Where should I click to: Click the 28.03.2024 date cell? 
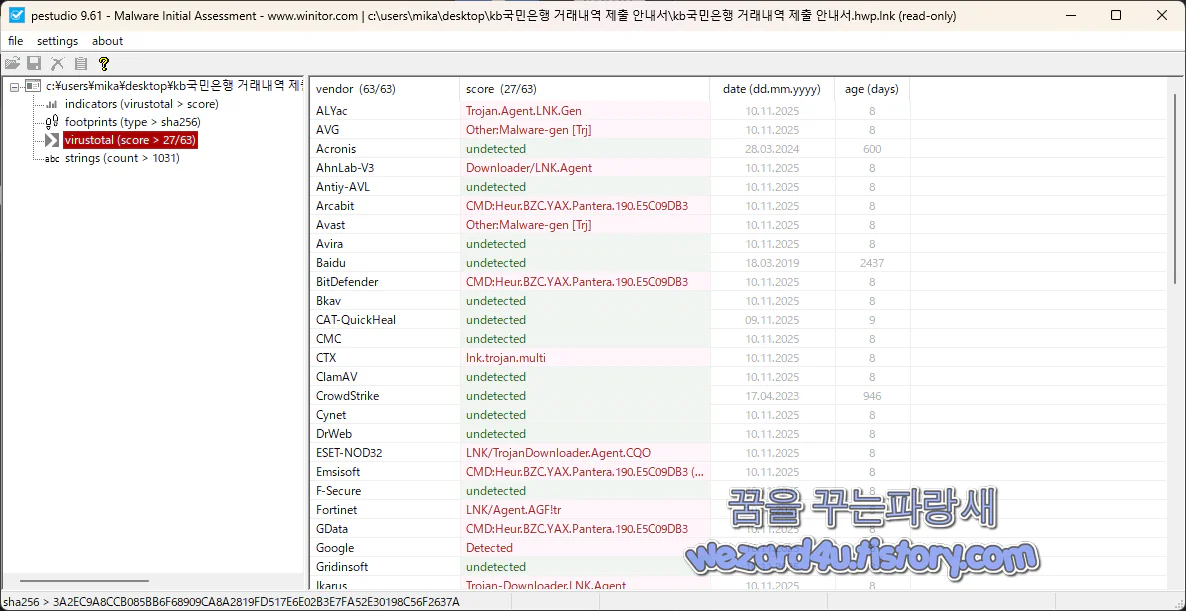tap(772, 149)
